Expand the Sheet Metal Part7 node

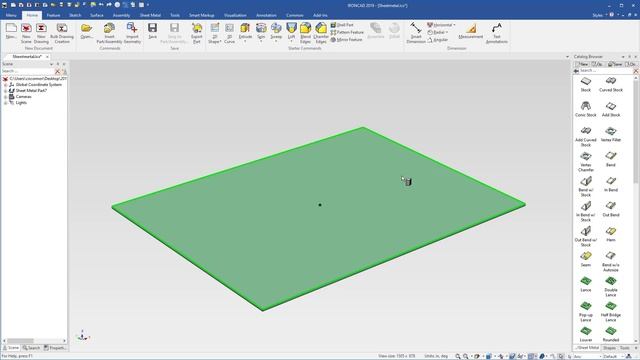[6, 91]
